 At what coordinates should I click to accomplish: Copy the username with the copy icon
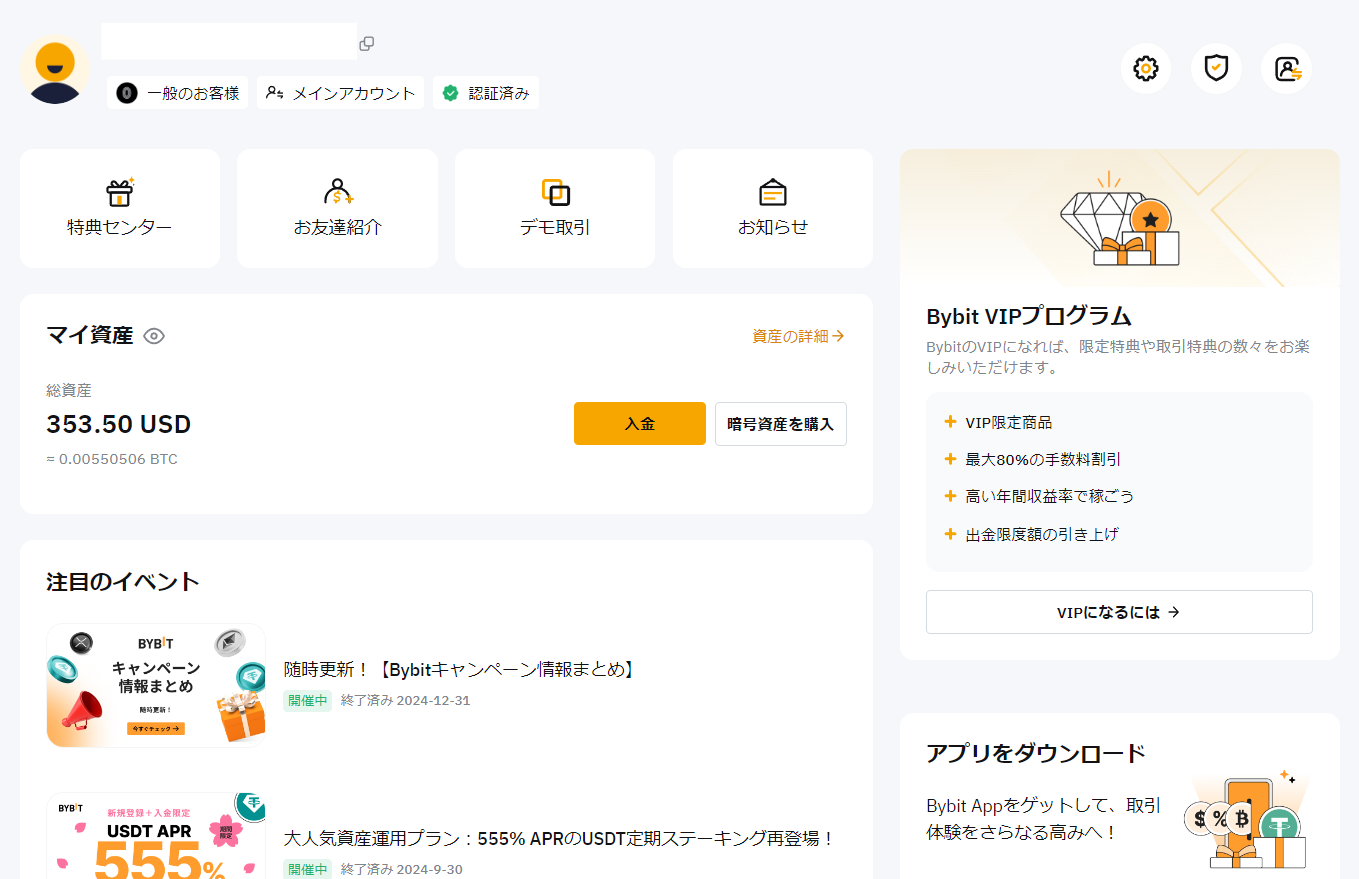(x=367, y=43)
